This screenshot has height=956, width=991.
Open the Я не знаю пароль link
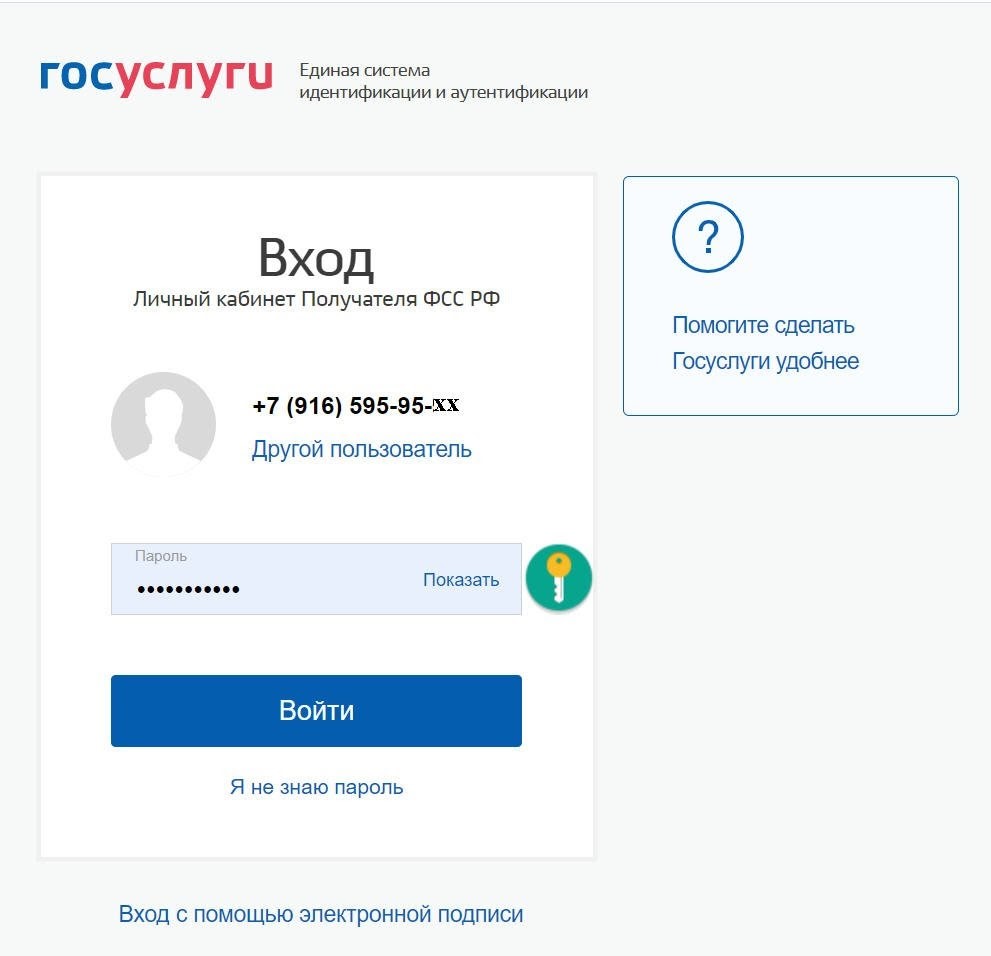tap(316, 787)
